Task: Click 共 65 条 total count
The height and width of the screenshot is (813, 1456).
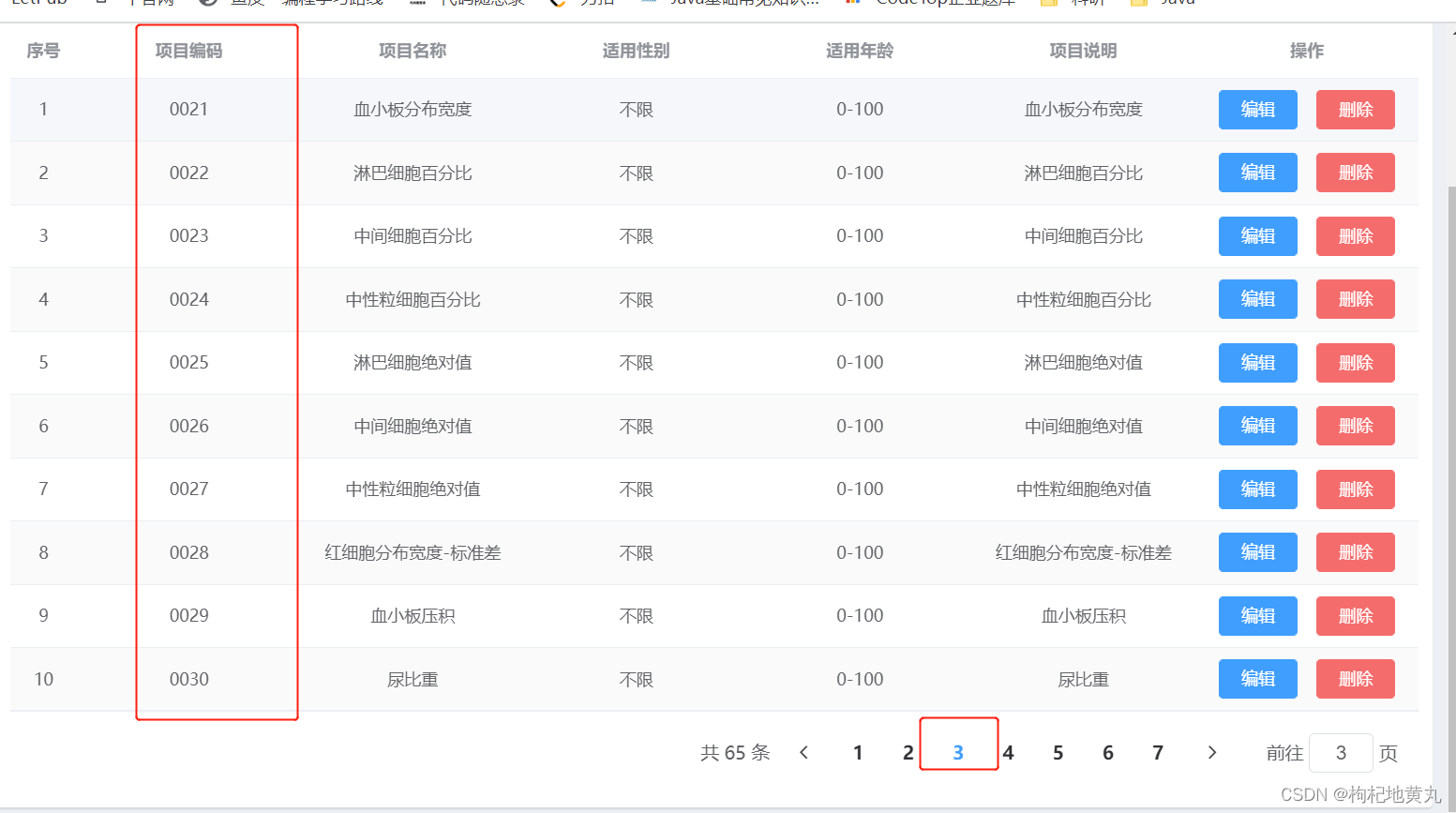Action: click(x=735, y=753)
